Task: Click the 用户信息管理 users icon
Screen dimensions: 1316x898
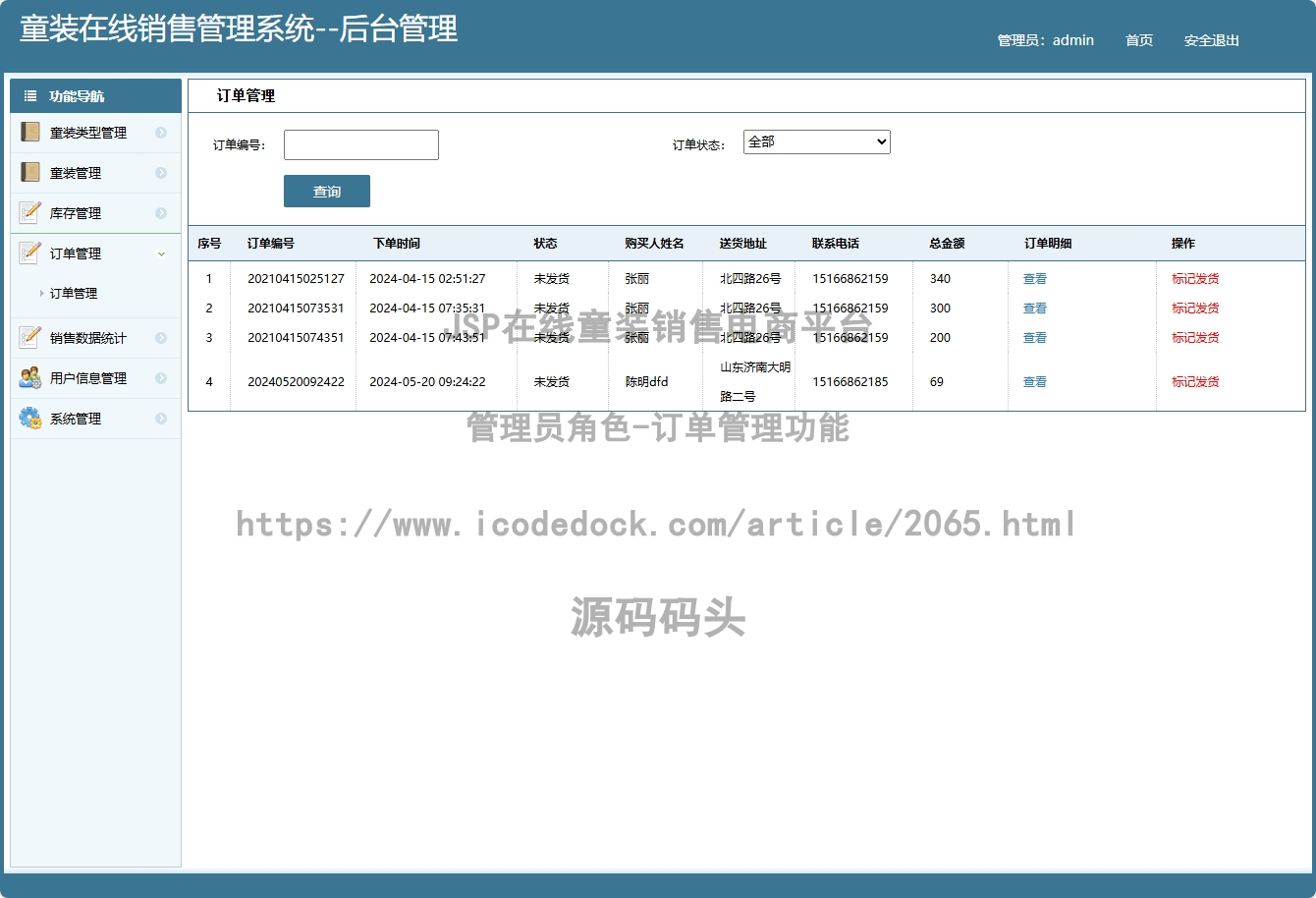Action: [x=29, y=378]
